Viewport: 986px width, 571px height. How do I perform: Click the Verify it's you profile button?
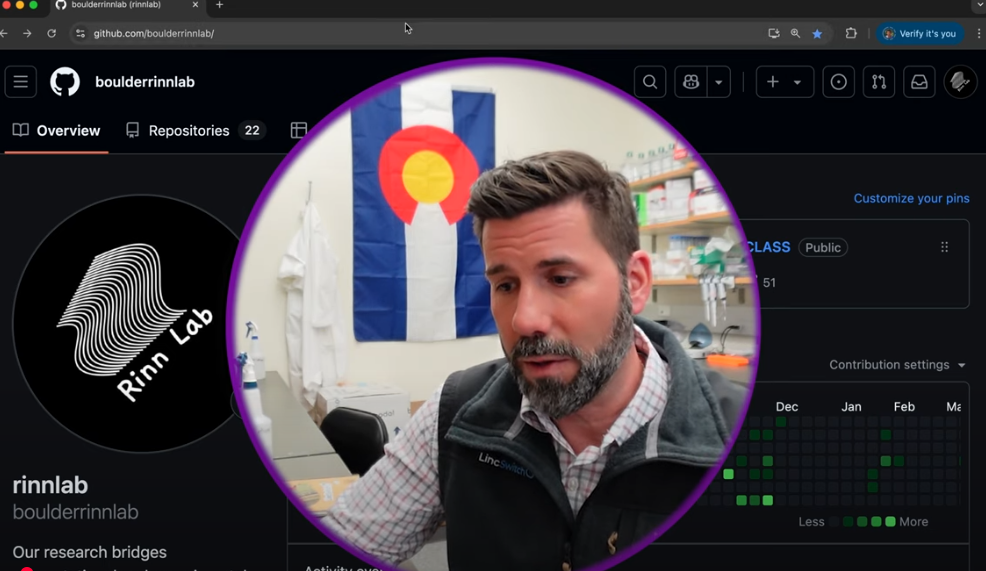[x=919, y=33]
